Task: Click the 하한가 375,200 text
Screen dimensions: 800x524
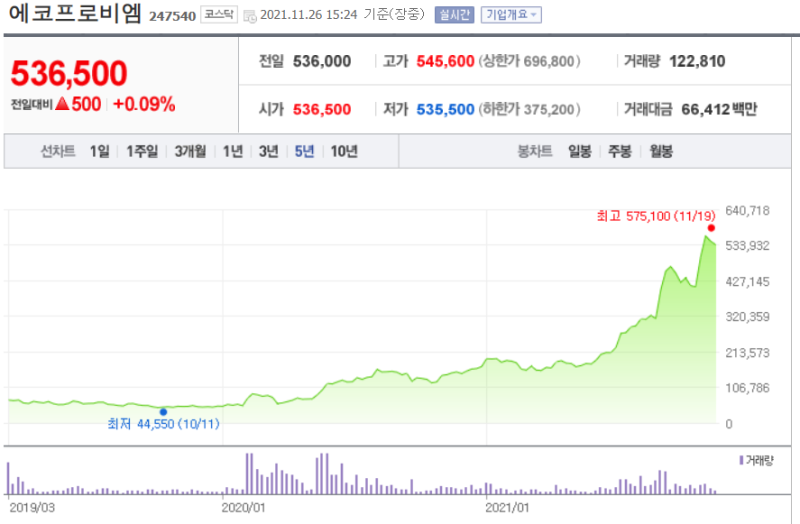Action: pos(529,109)
